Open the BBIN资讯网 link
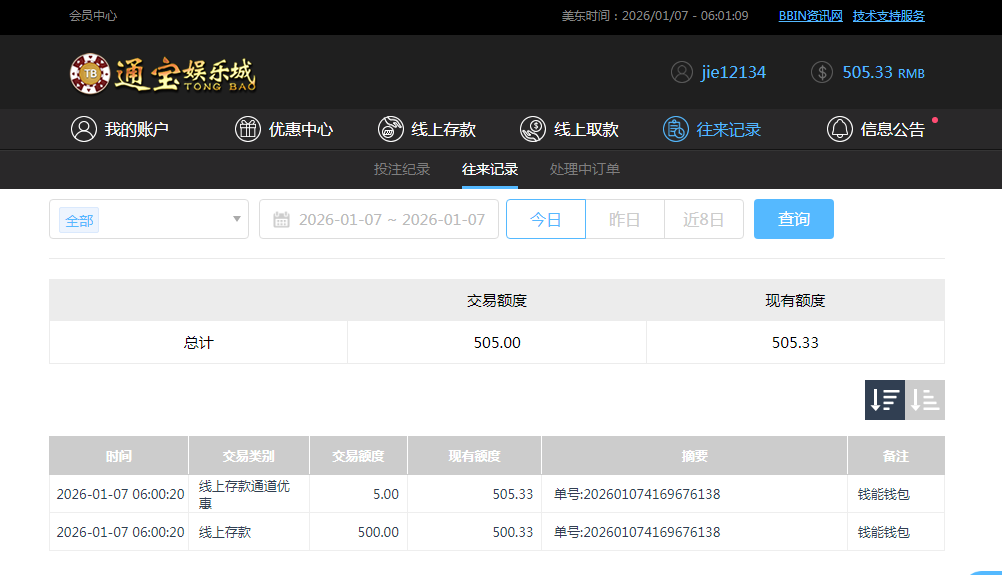 click(x=810, y=16)
